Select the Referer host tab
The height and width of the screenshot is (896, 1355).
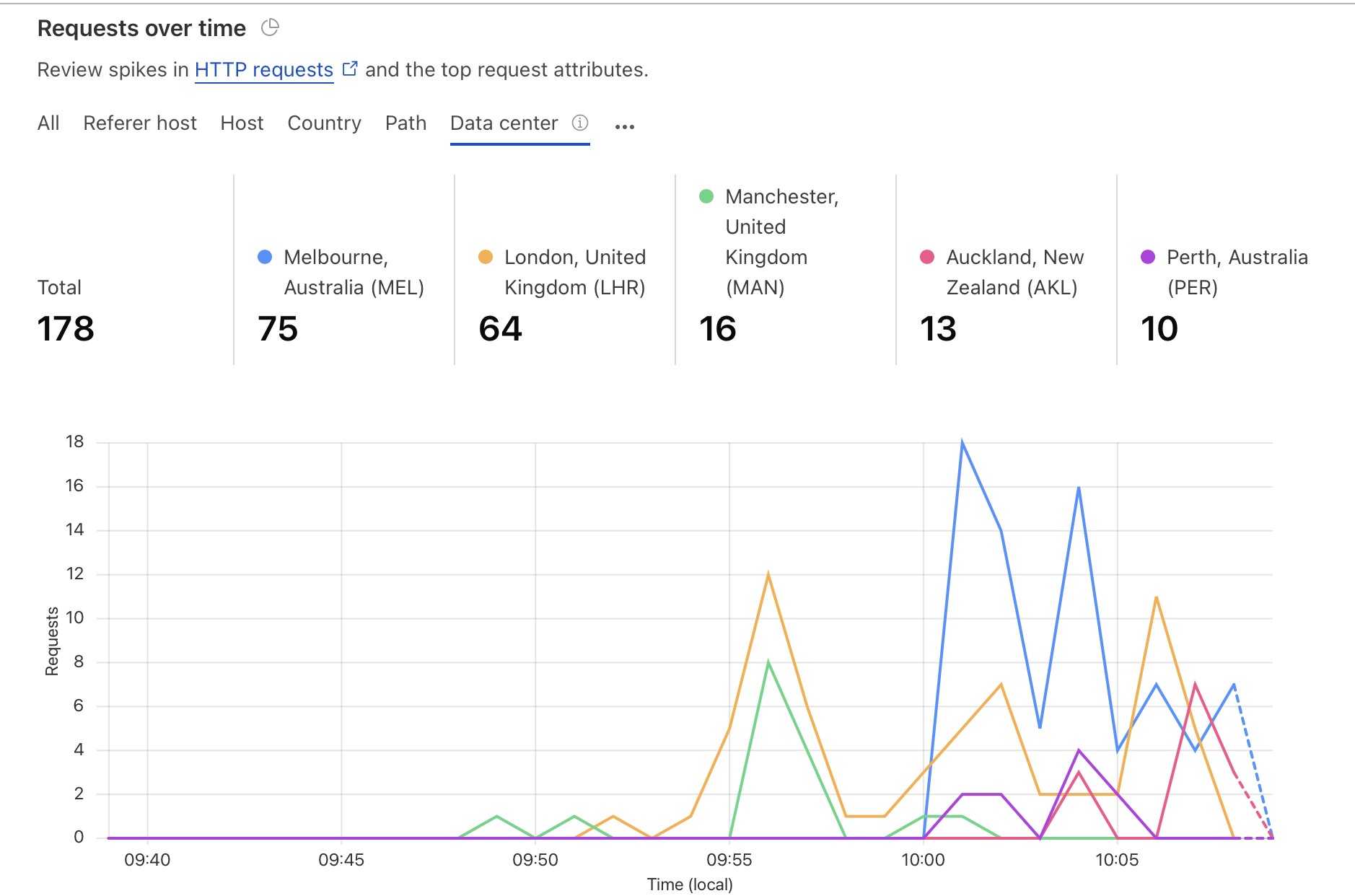(140, 123)
